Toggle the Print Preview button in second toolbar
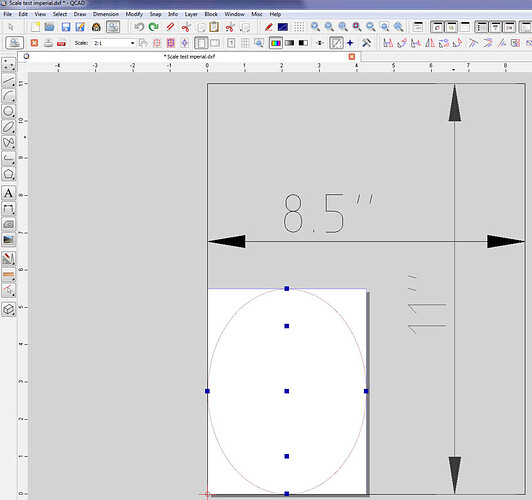 15,43
